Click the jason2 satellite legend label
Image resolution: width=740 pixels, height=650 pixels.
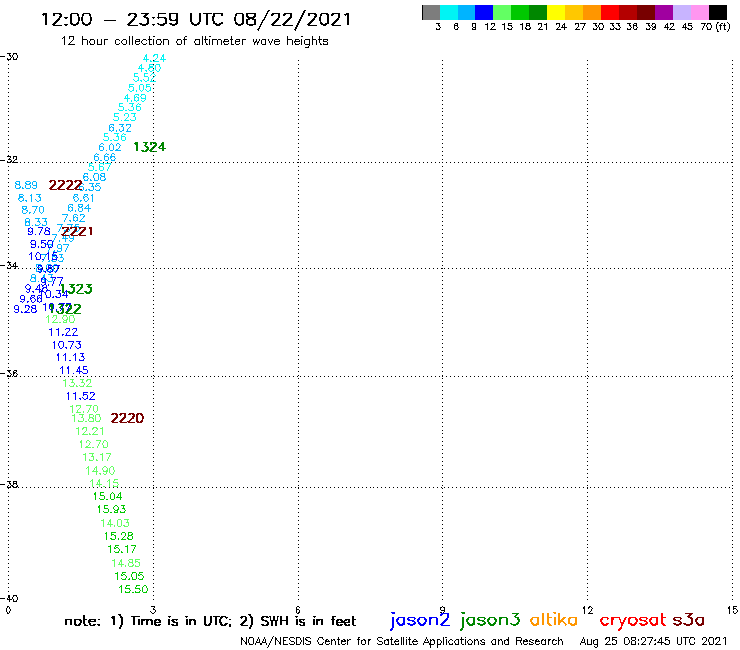point(420,620)
